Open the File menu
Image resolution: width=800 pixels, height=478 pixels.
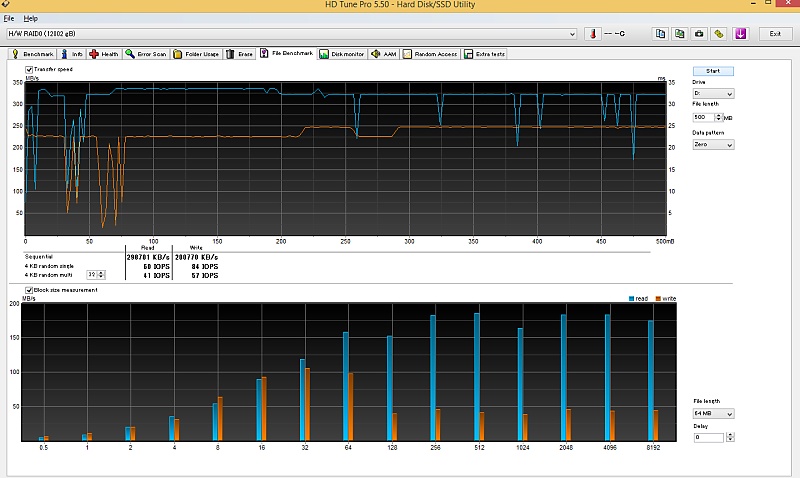click(x=9, y=18)
